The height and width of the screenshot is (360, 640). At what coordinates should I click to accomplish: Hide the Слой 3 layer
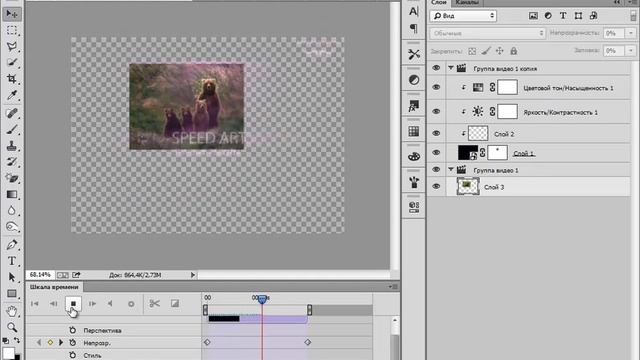click(x=436, y=187)
